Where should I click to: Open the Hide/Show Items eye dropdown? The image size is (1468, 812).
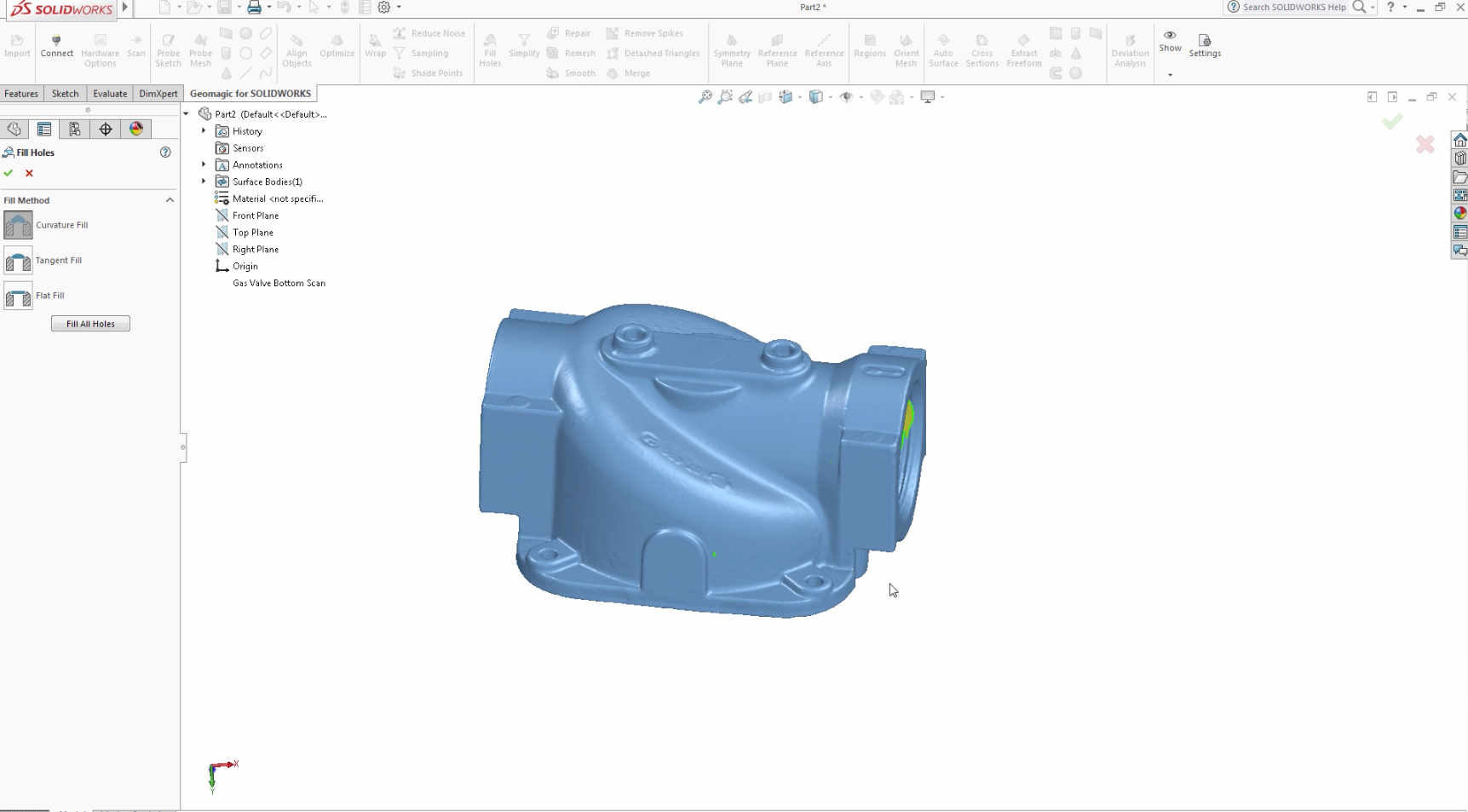click(861, 97)
